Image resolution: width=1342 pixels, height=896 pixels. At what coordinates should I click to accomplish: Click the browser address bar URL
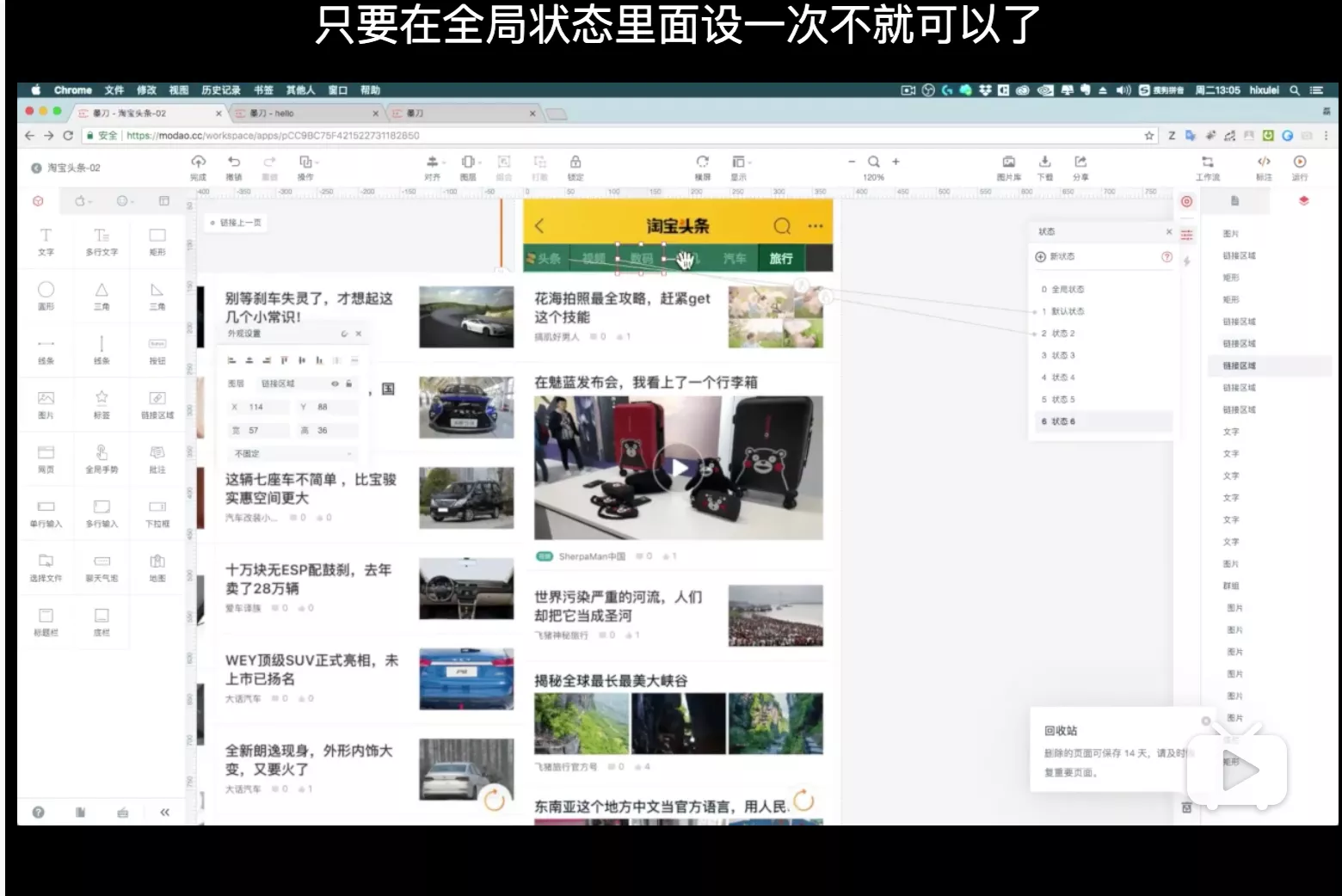(x=272, y=136)
